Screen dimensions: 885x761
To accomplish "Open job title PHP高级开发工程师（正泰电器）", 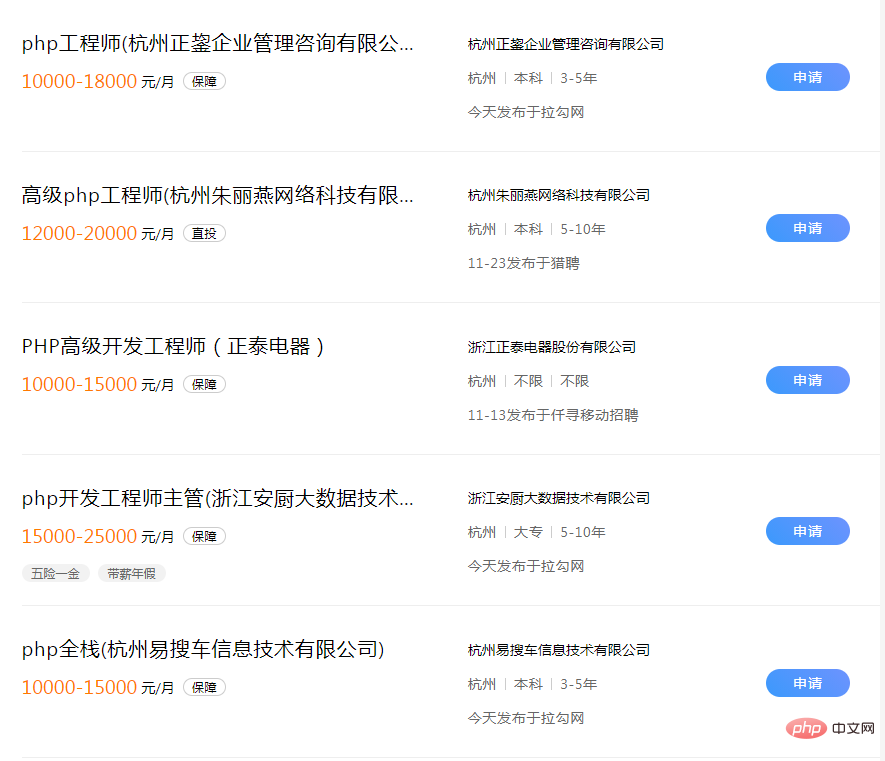I will pos(173,347).
